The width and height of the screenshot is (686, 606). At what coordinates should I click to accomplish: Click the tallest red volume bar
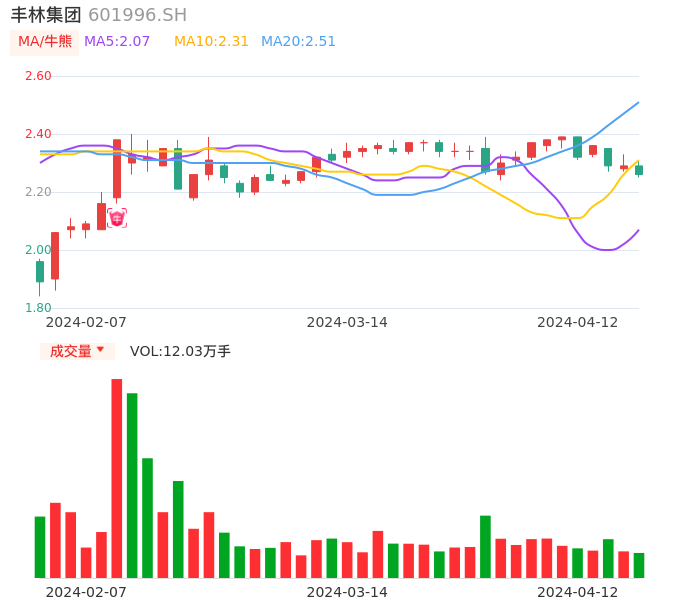(x=117, y=478)
